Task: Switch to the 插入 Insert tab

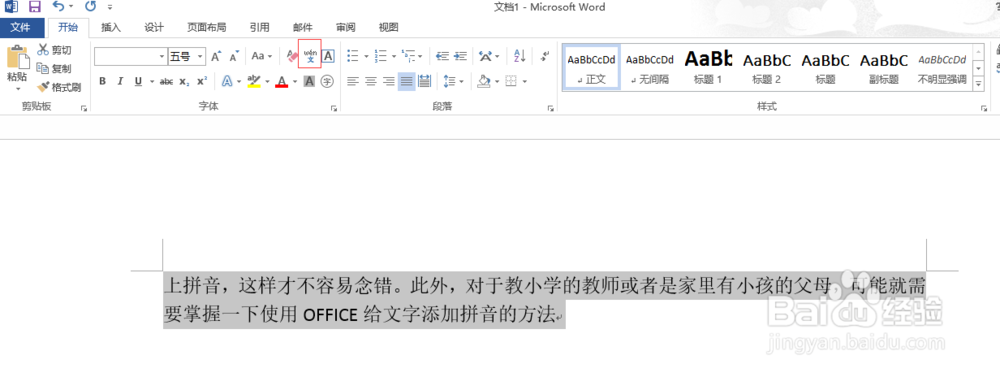Action: (x=111, y=27)
